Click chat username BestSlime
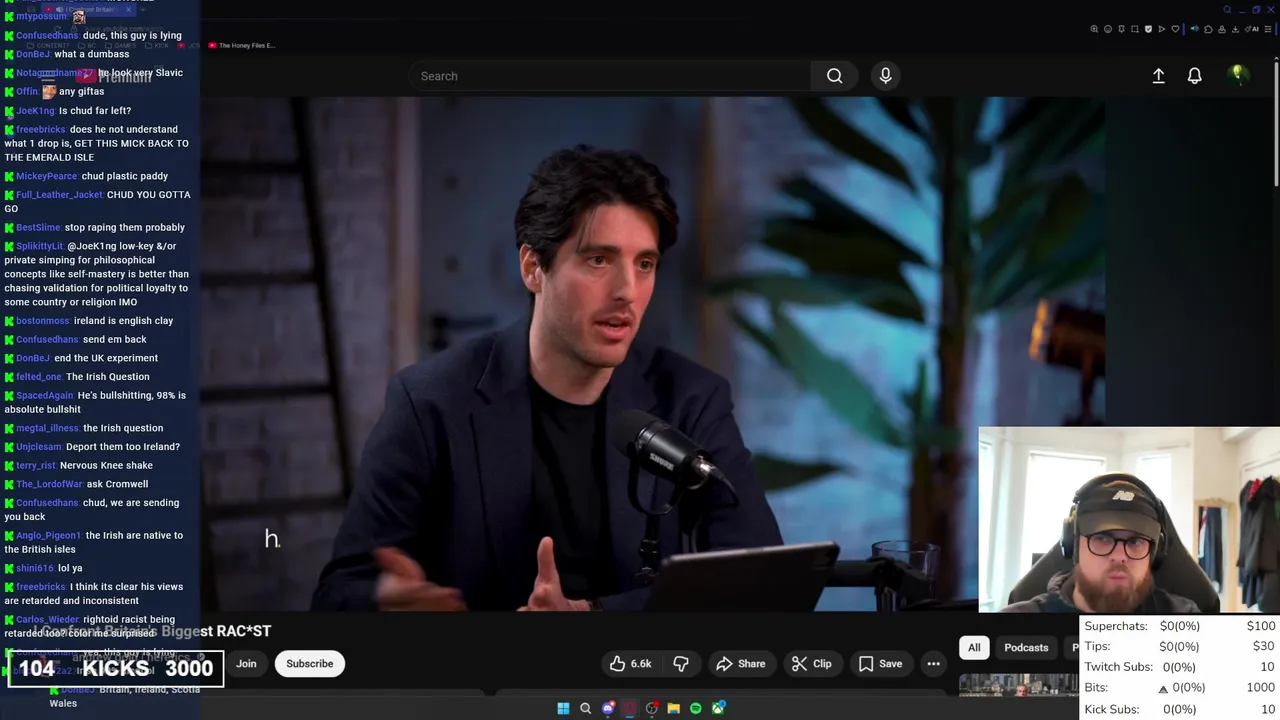This screenshot has height=720, width=1280. point(38,227)
